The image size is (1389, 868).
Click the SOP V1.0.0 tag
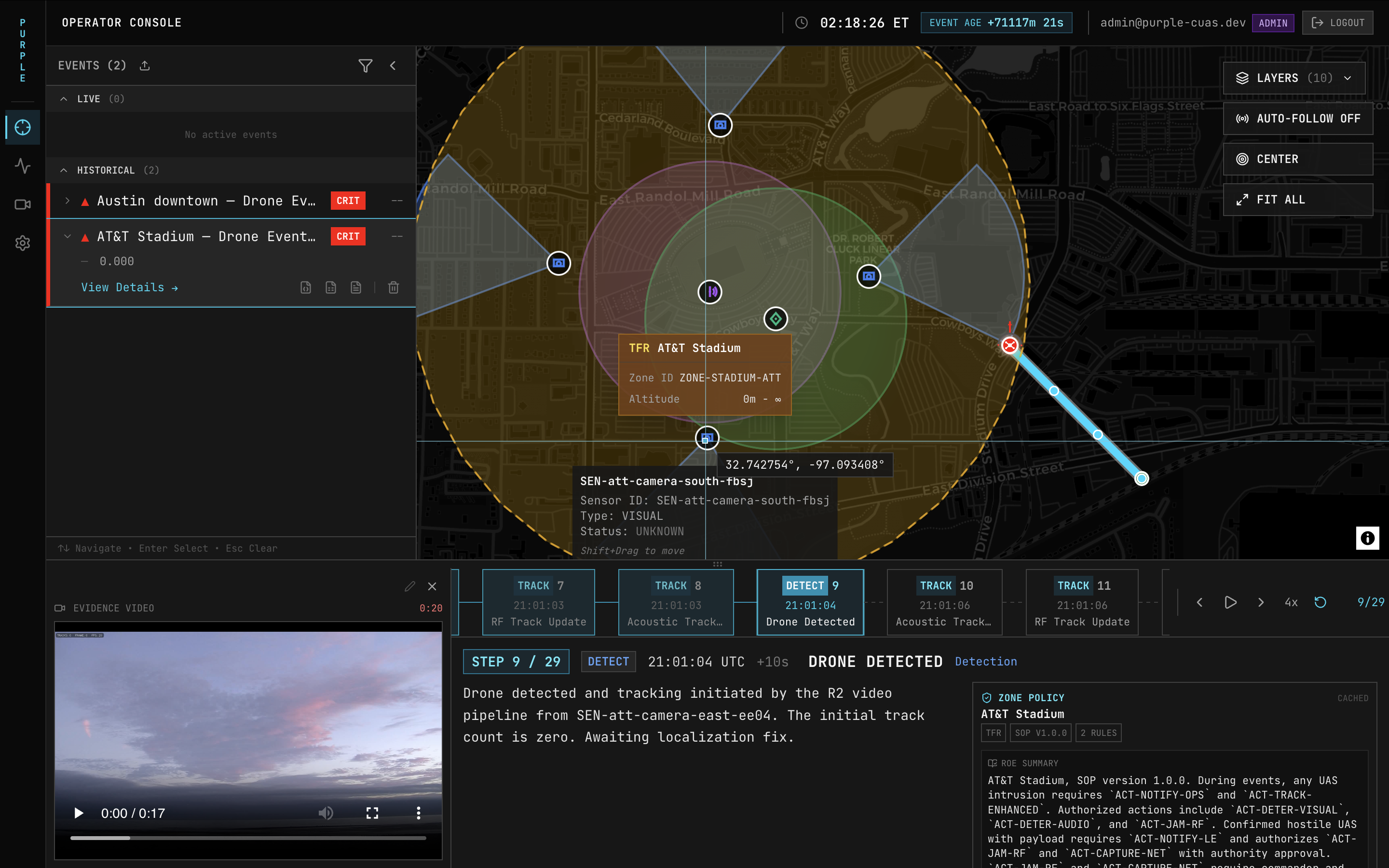[x=1041, y=733]
